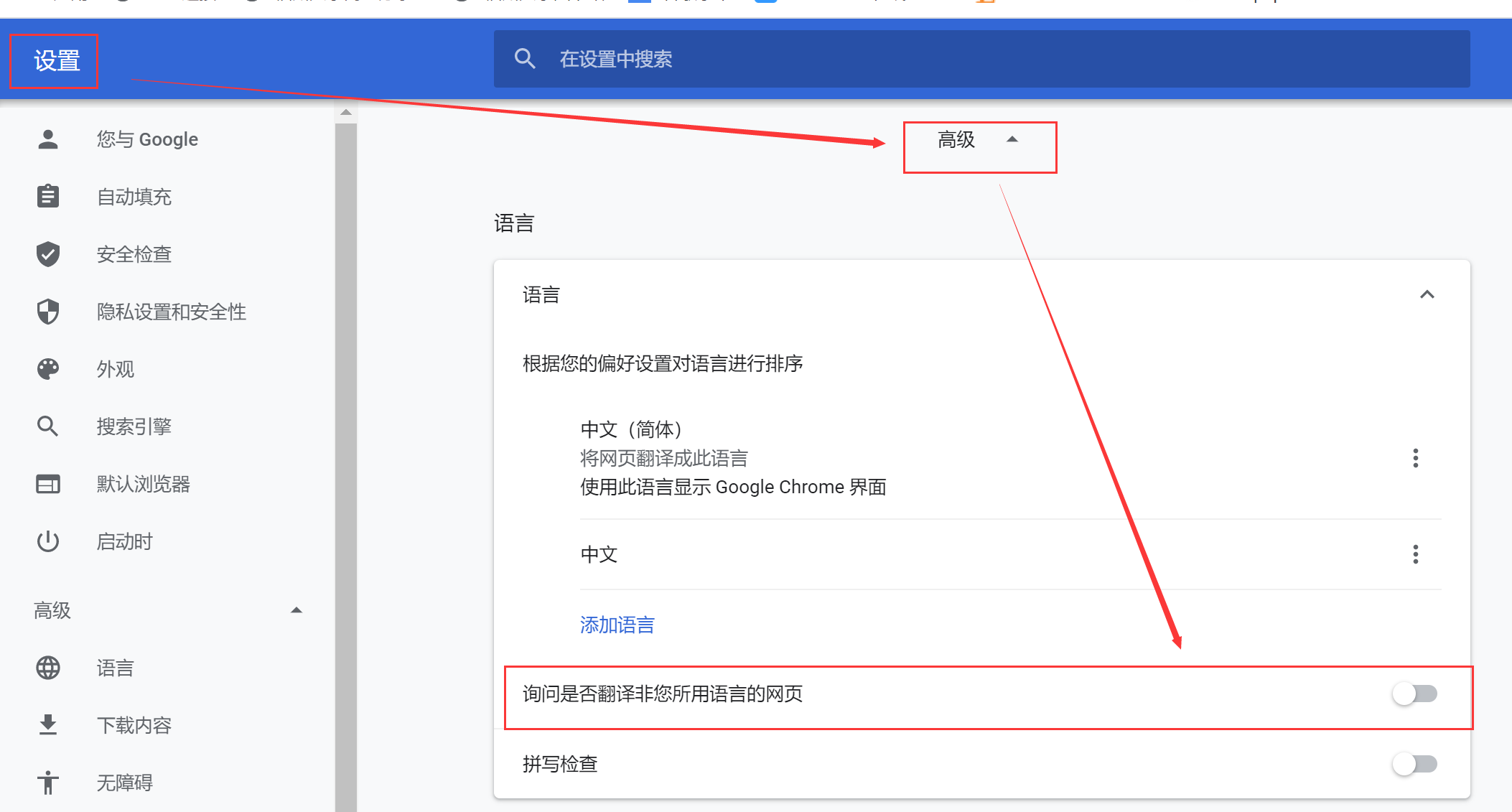
Task: Open more options for 中文（简体）
Action: pyautogui.click(x=1415, y=458)
